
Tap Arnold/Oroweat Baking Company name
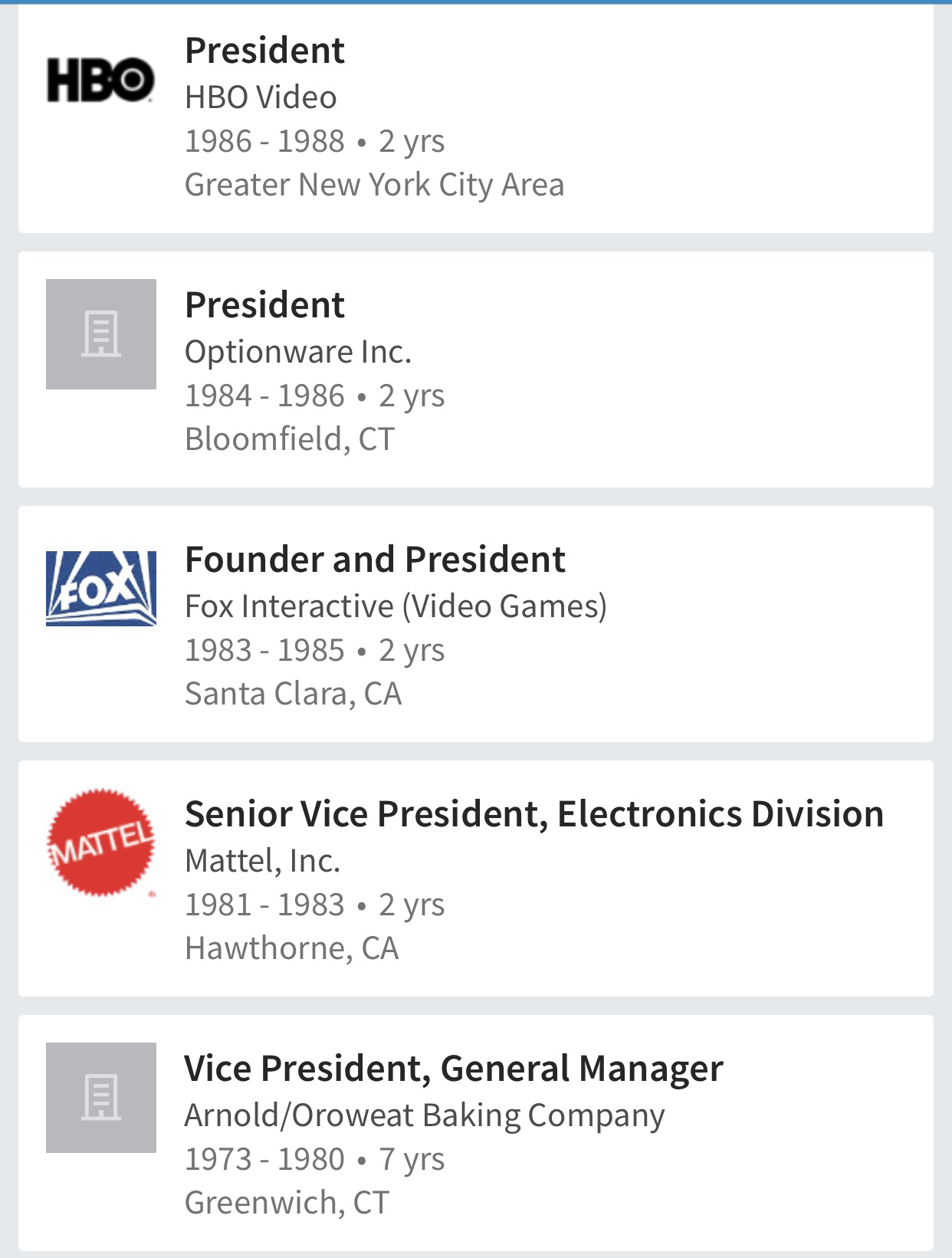[x=425, y=1115]
